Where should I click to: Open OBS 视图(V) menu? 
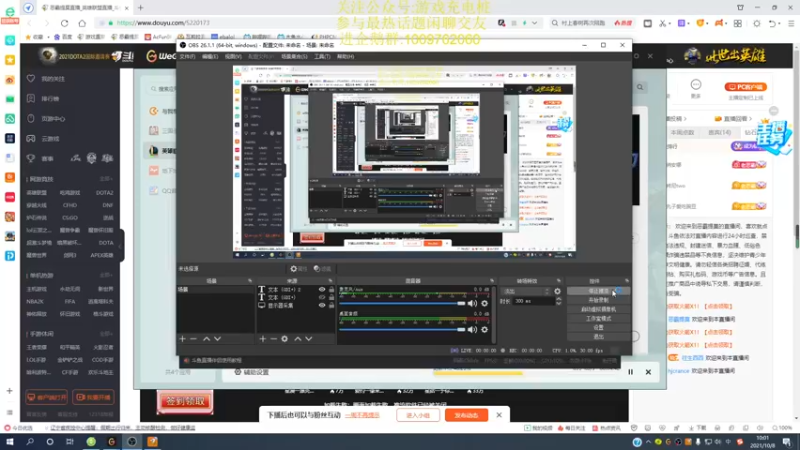tap(233, 57)
